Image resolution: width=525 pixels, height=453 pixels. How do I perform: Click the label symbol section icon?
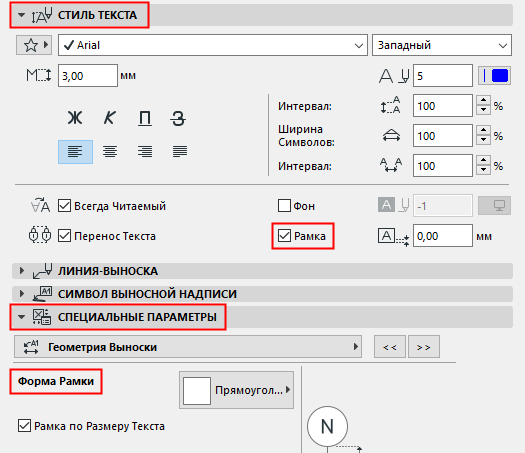click(42, 294)
